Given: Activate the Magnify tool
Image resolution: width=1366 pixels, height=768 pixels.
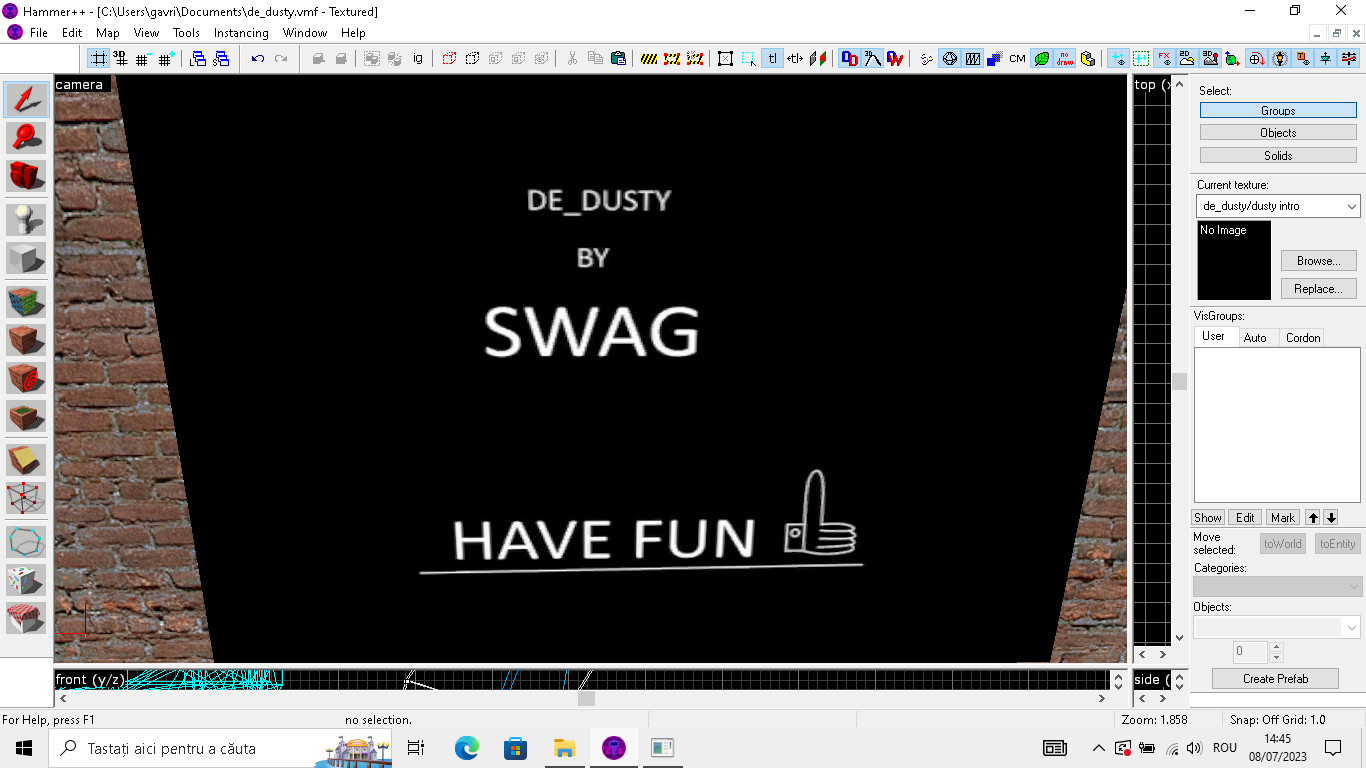Looking at the screenshot, I should pyautogui.click(x=27, y=137).
